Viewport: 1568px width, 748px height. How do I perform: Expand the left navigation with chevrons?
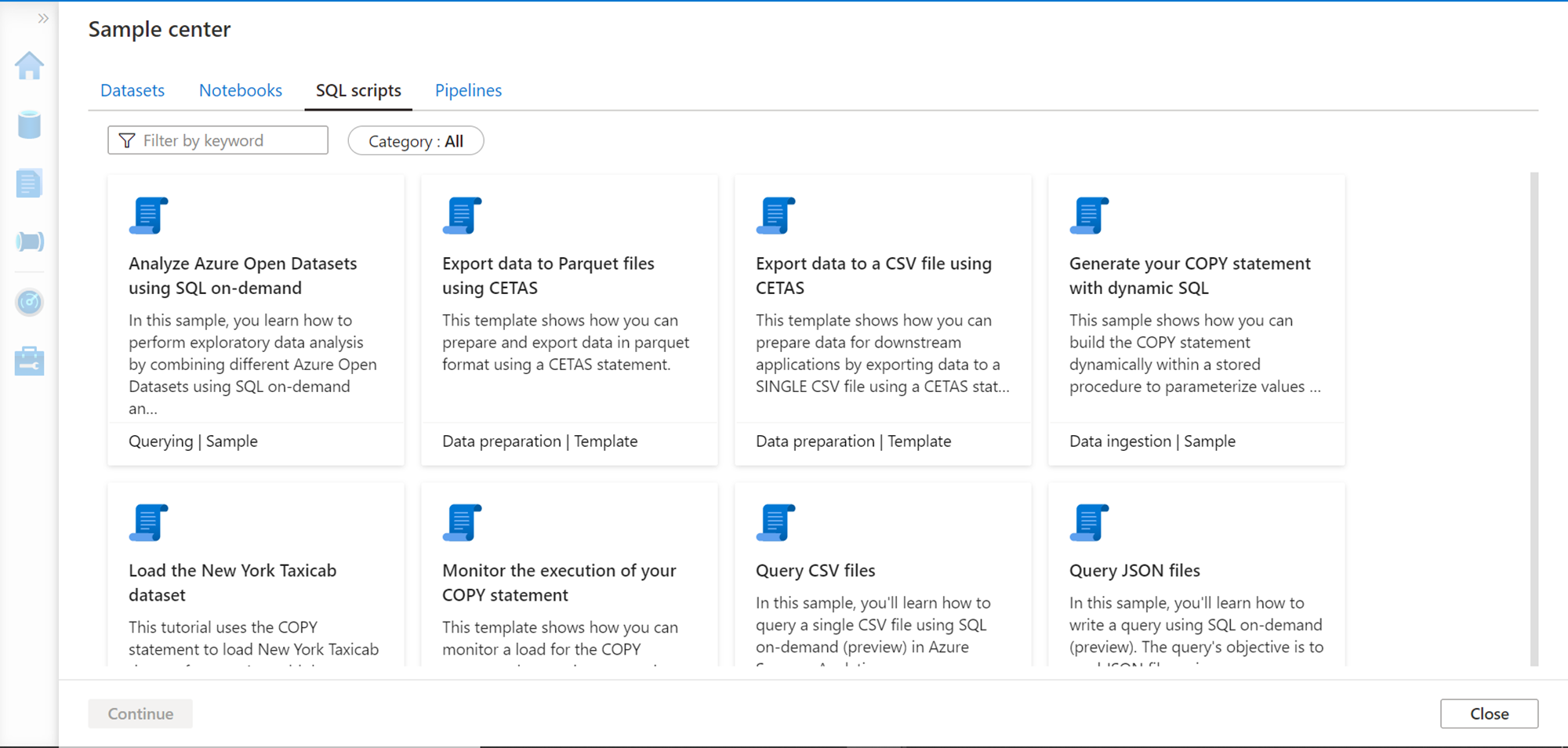click(43, 18)
